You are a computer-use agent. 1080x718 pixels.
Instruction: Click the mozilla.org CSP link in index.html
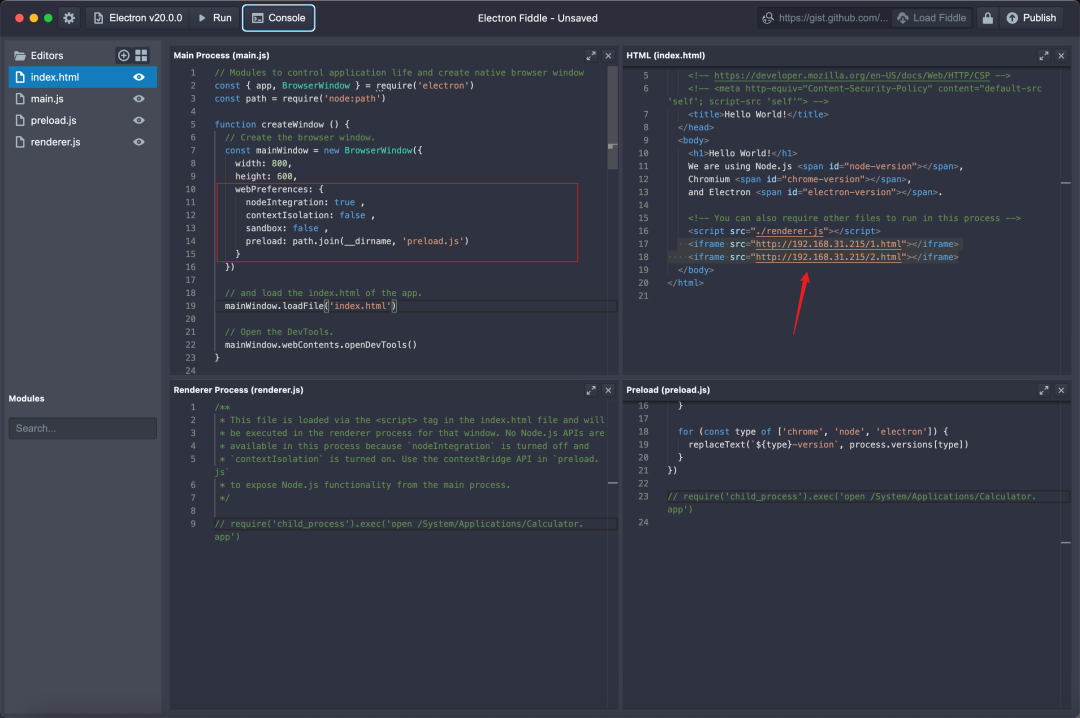point(851,76)
